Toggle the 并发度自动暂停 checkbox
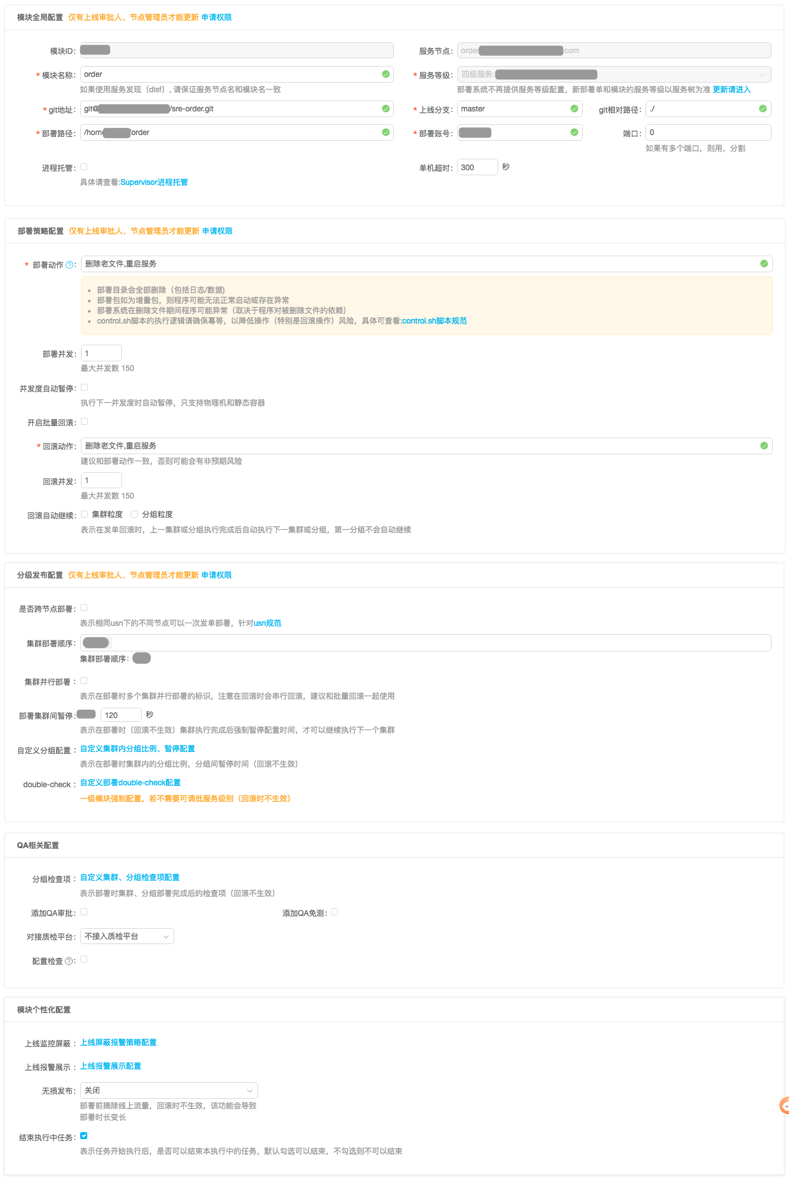This screenshot has width=791, height=1179. tap(84, 388)
